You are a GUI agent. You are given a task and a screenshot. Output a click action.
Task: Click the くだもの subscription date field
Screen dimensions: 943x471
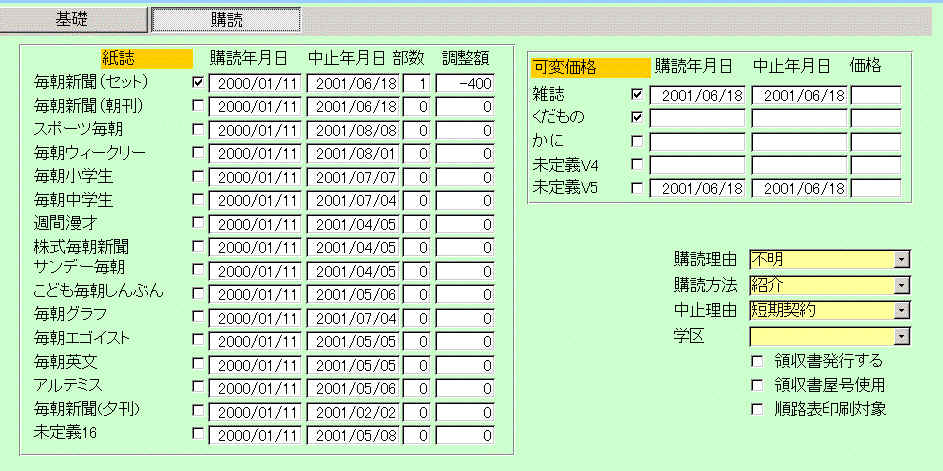point(697,119)
